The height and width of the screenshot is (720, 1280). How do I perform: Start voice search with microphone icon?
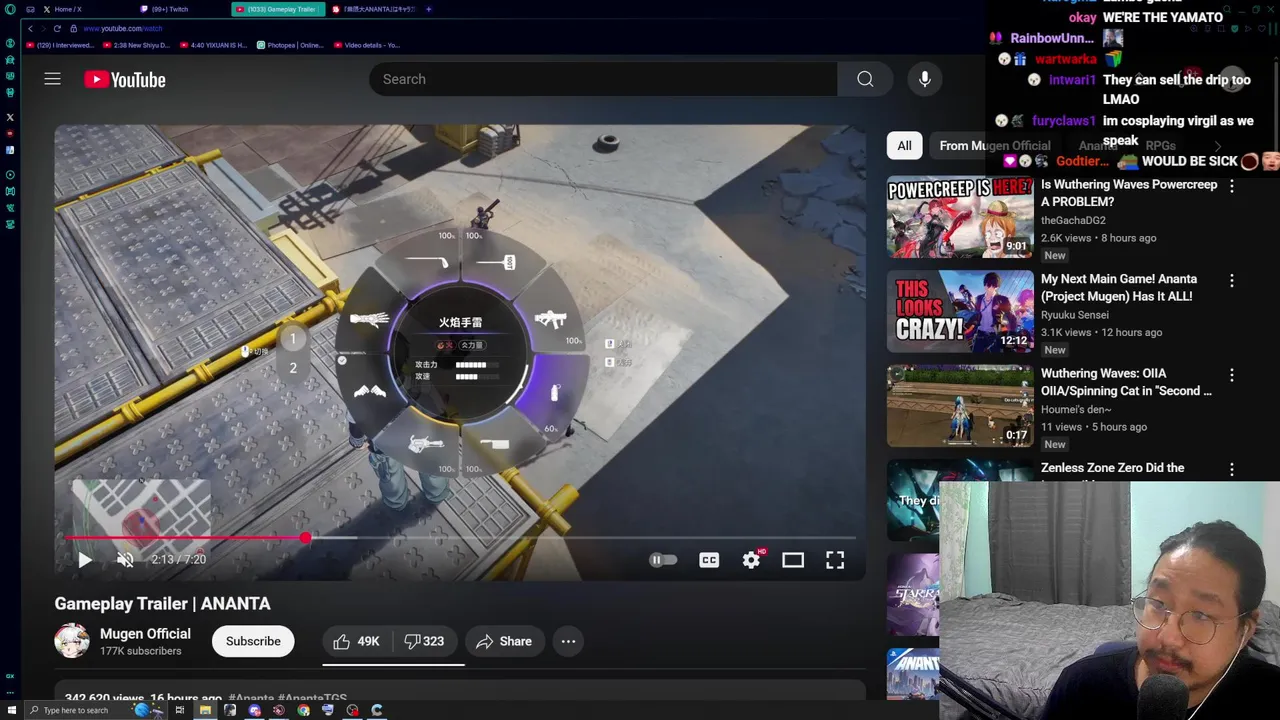(x=925, y=79)
